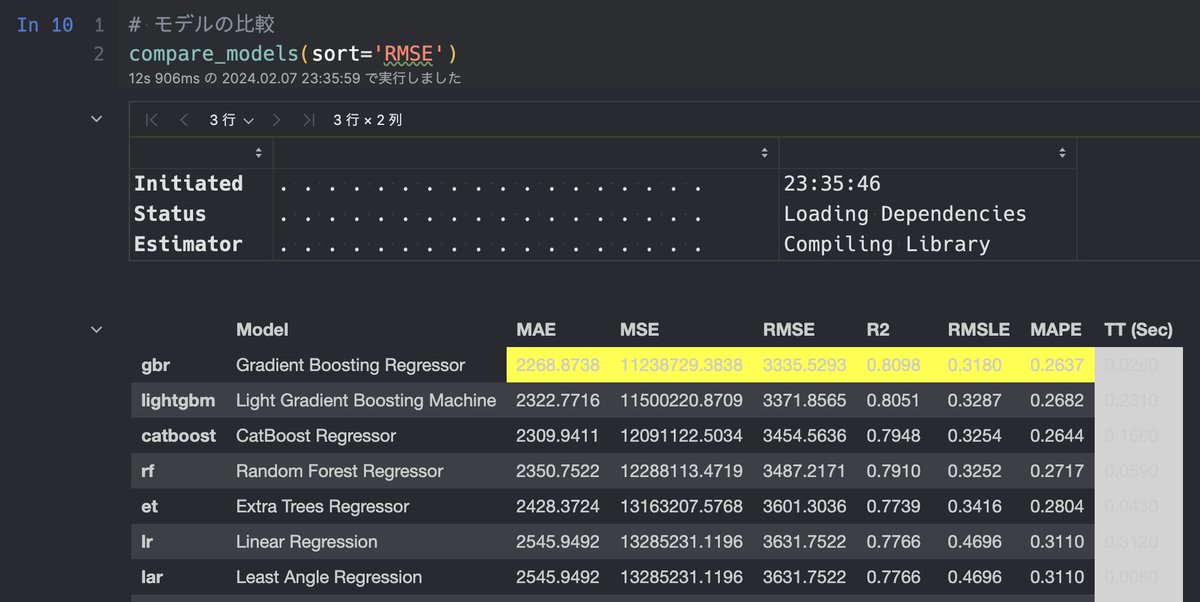1200x602 pixels.
Task: Select the Initiated row label
Action: coord(188,183)
